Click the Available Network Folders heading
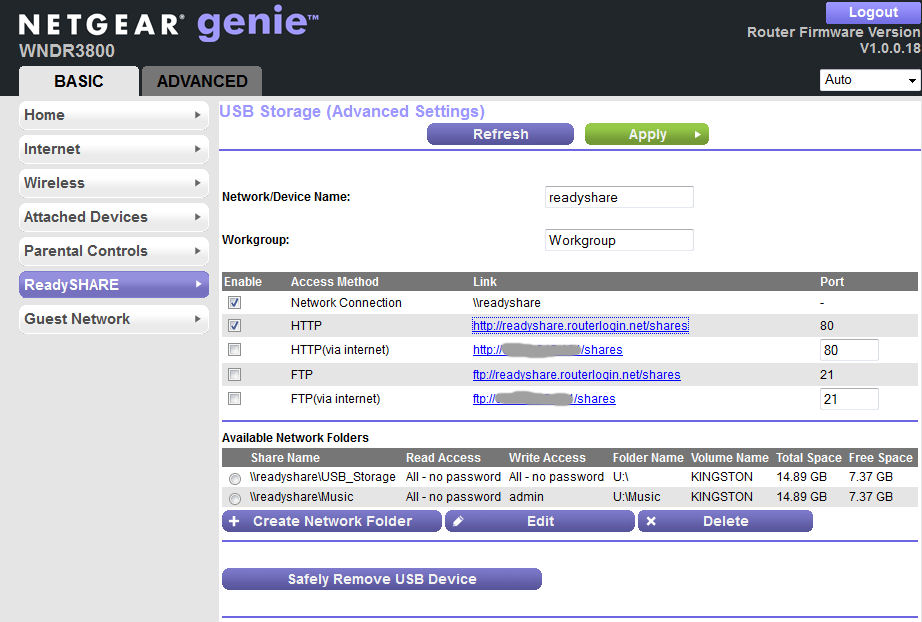 (x=295, y=438)
